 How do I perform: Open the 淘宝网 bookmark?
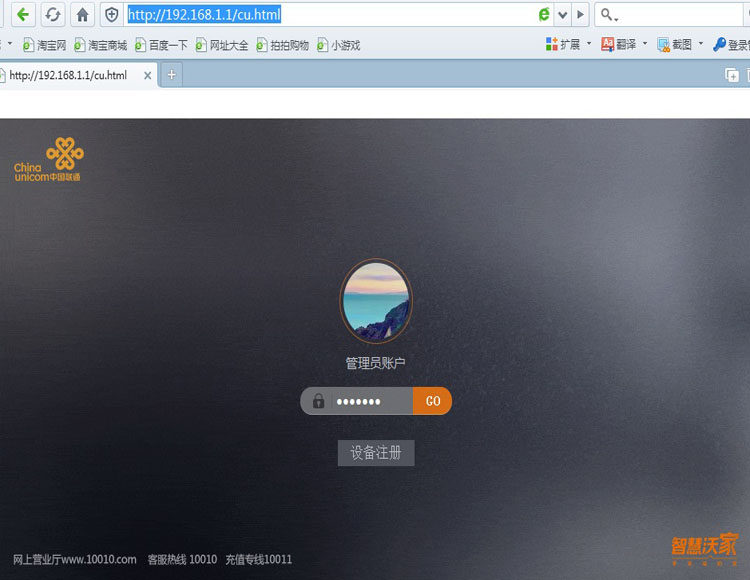click(44, 45)
